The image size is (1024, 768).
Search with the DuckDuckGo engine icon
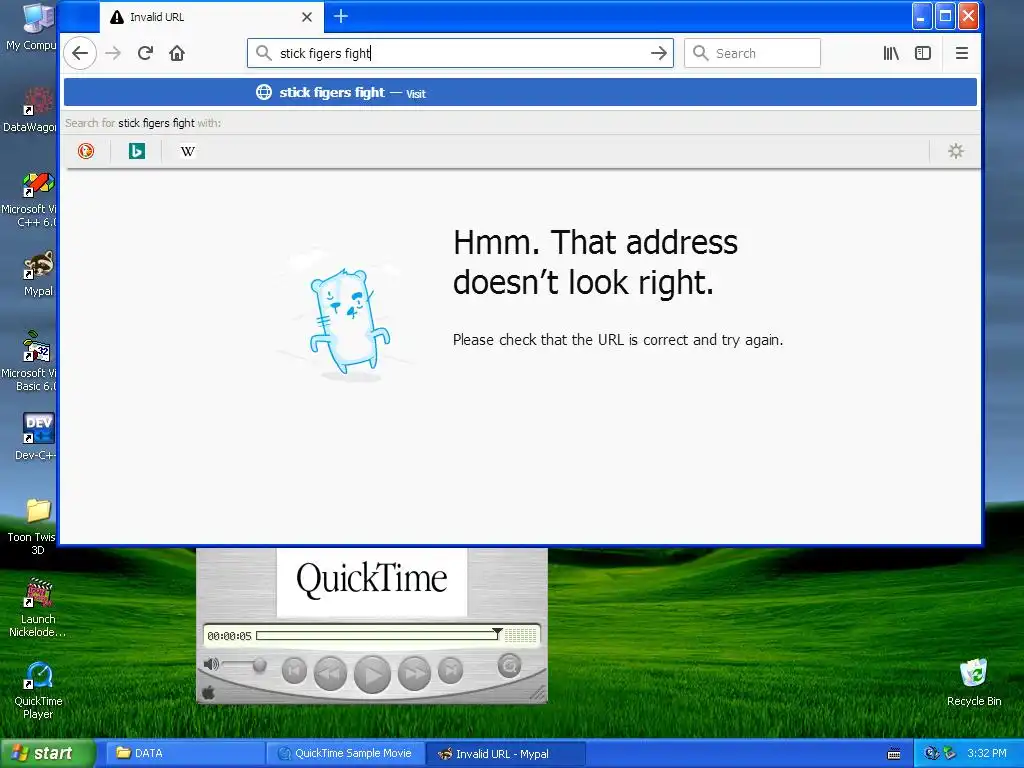tap(86, 151)
